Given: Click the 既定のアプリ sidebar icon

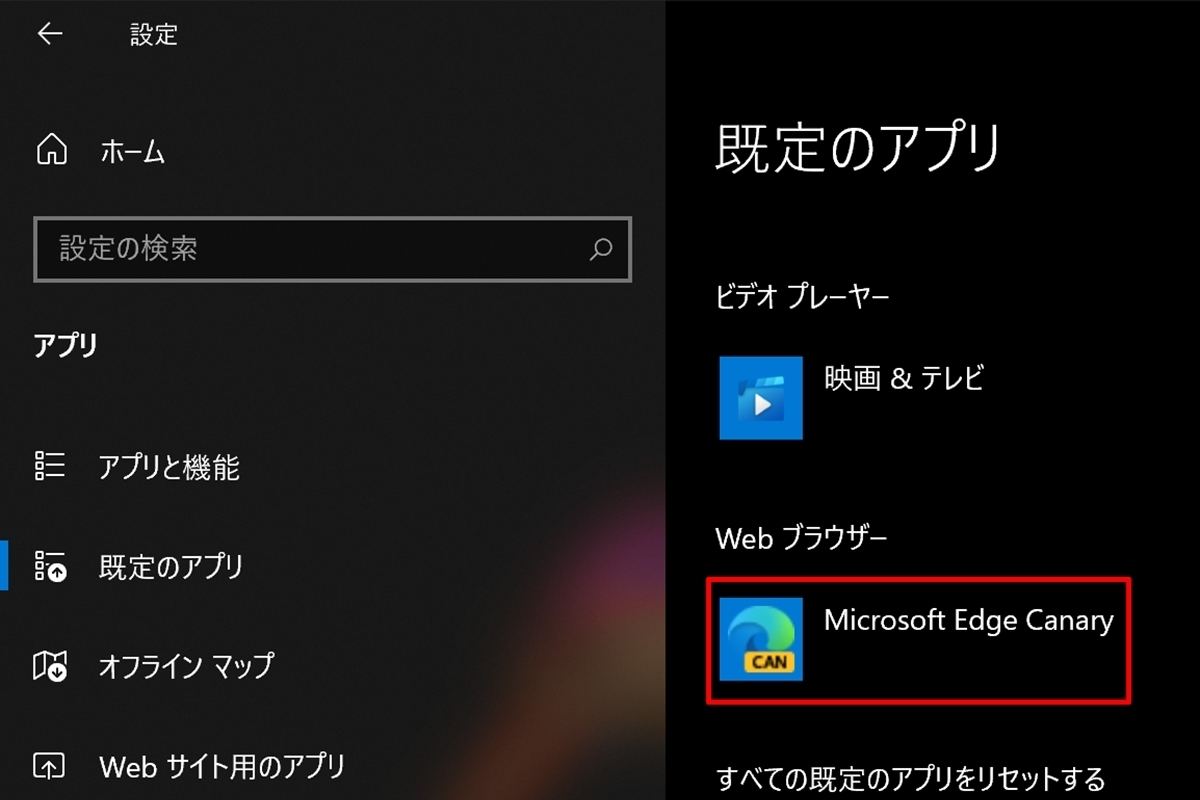Looking at the screenshot, I should click(x=50, y=566).
